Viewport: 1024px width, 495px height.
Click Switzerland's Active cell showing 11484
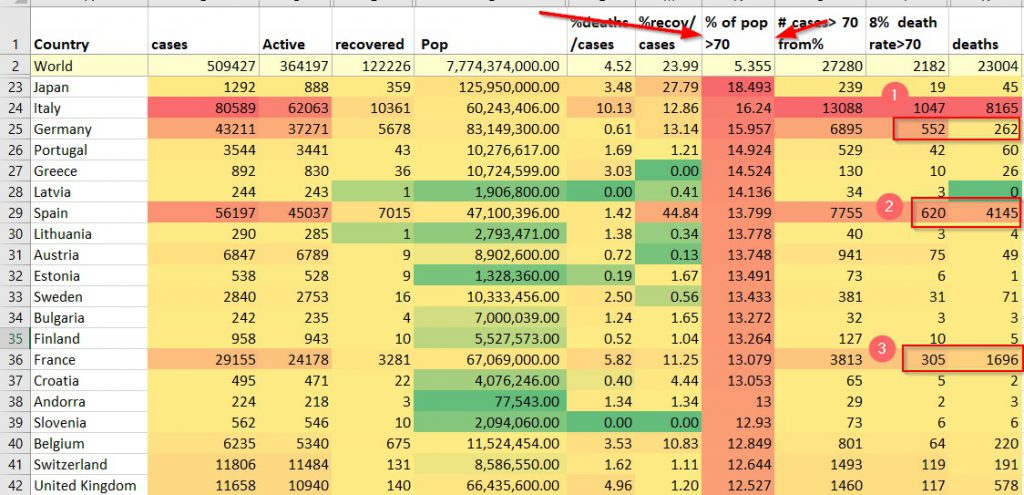coord(294,465)
